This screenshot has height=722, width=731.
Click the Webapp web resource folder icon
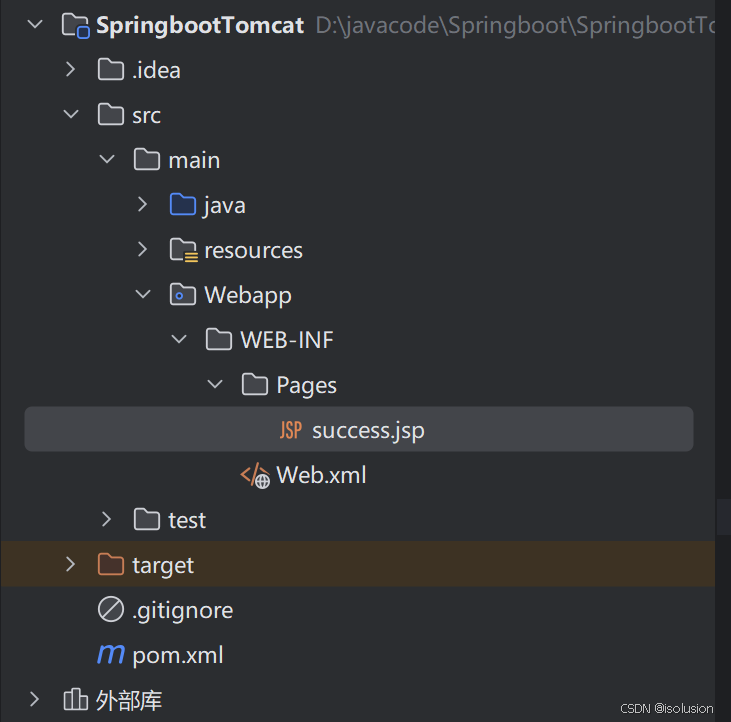pos(183,295)
